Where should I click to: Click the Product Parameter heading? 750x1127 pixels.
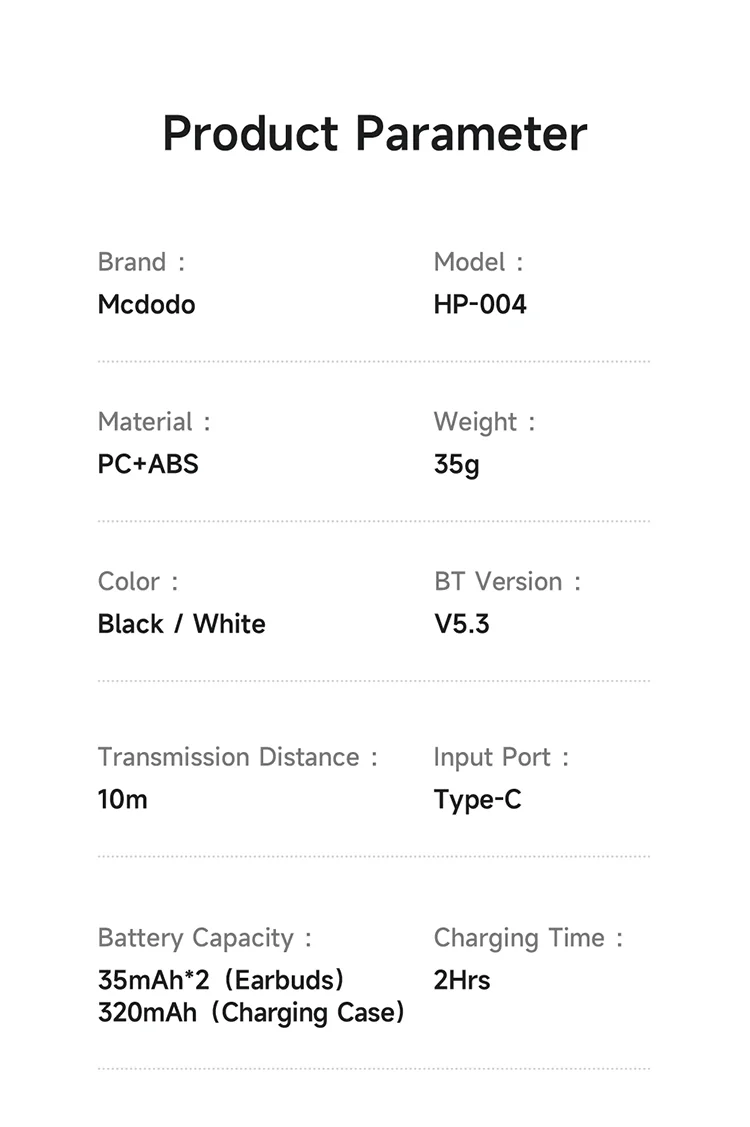pos(374,134)
